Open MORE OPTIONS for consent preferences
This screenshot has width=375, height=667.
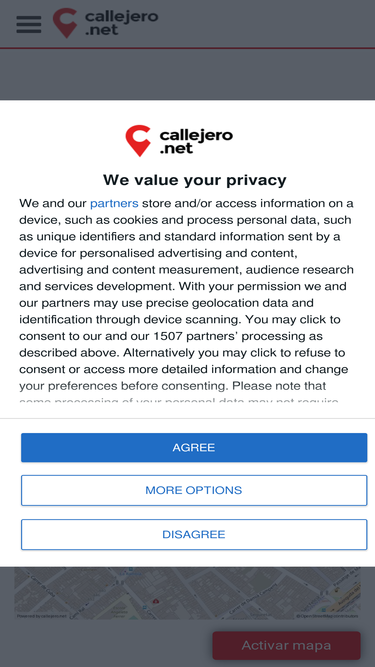pos(194,490)
